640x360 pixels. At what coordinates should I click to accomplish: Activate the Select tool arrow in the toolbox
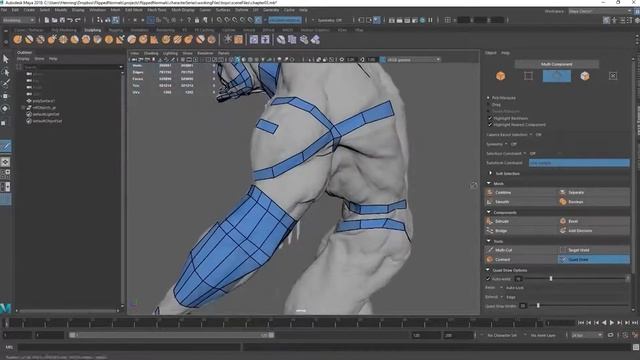pos(5,59)
